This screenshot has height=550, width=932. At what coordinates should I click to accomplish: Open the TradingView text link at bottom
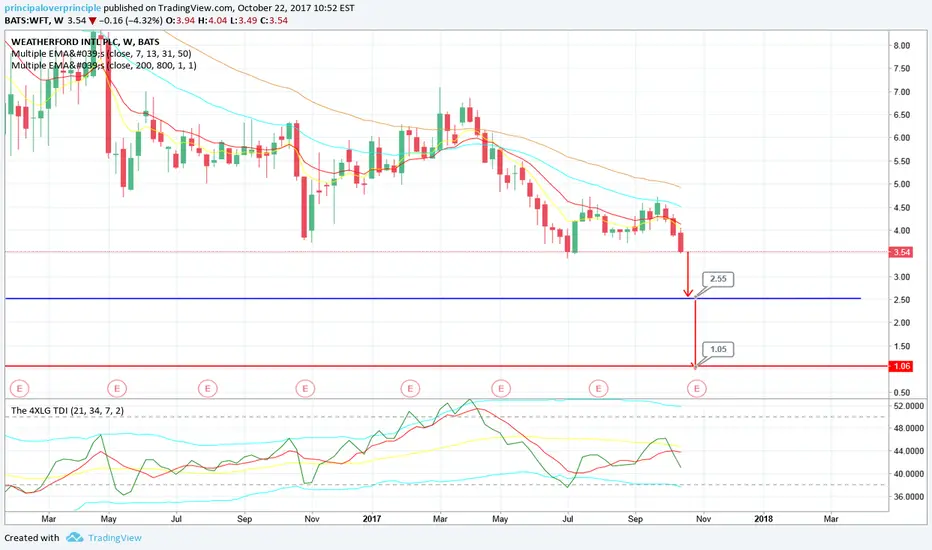(x=115, y=538)
